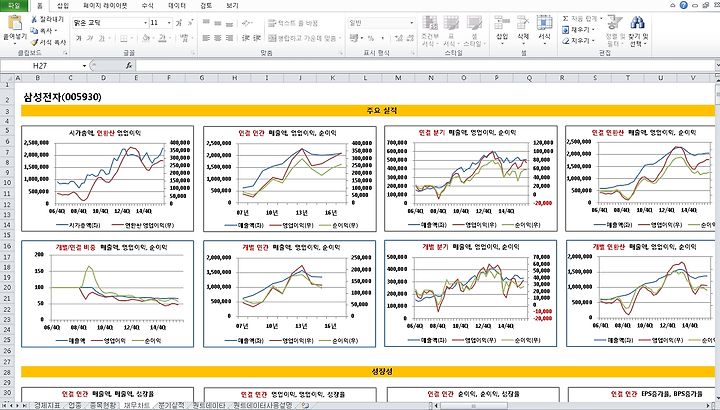Click the increase decimal icon
The height and width of the screenshot is (410, 720).
(x=398, y=38)
